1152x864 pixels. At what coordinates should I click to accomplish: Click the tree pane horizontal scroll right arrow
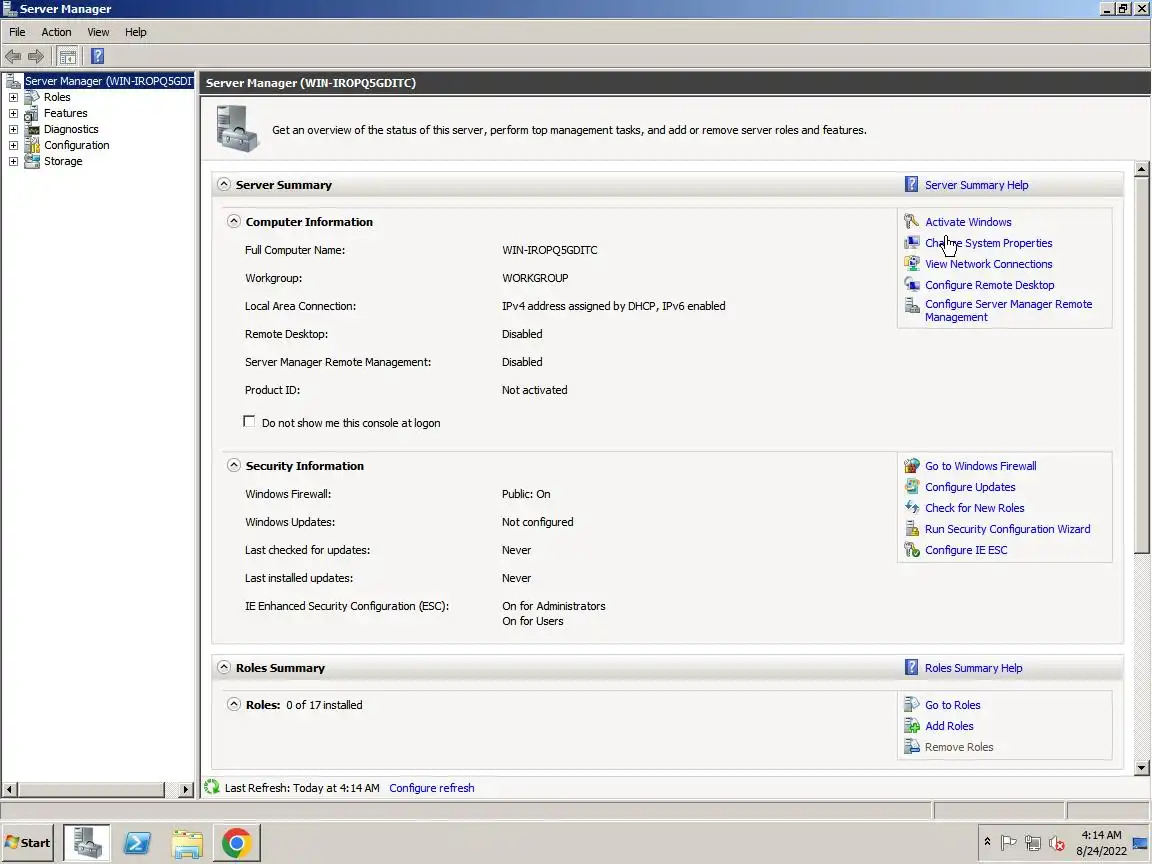click(x=185, y=789)
